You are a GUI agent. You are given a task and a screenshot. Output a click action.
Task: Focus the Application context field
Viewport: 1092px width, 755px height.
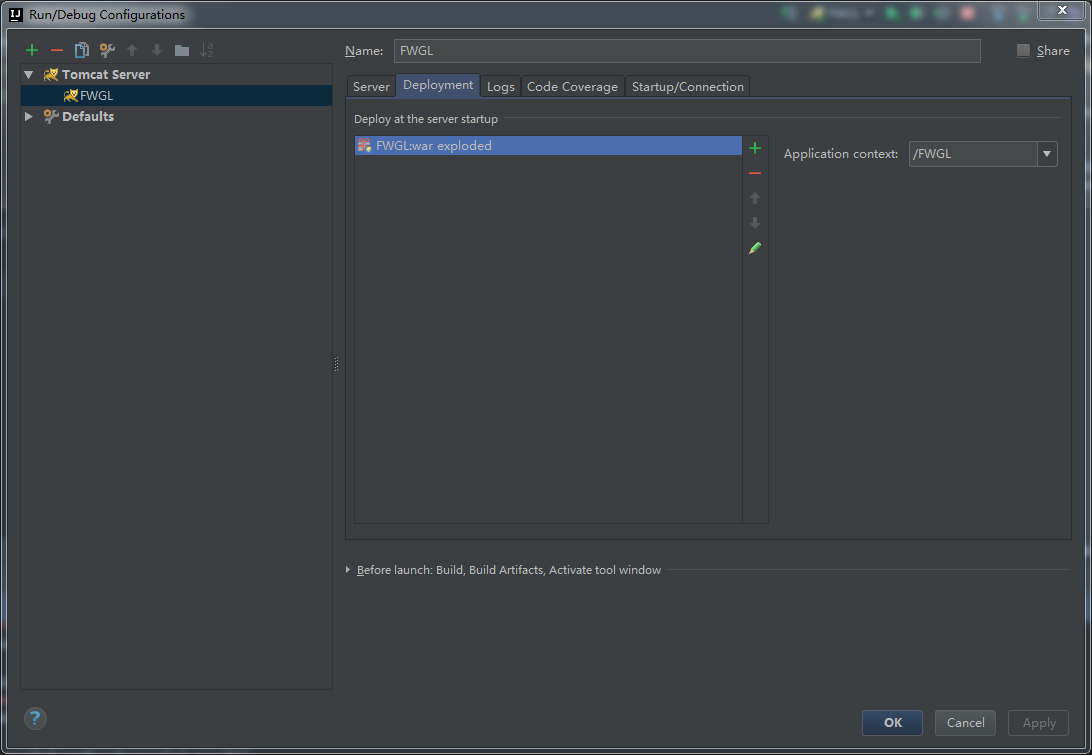[973, 154]
